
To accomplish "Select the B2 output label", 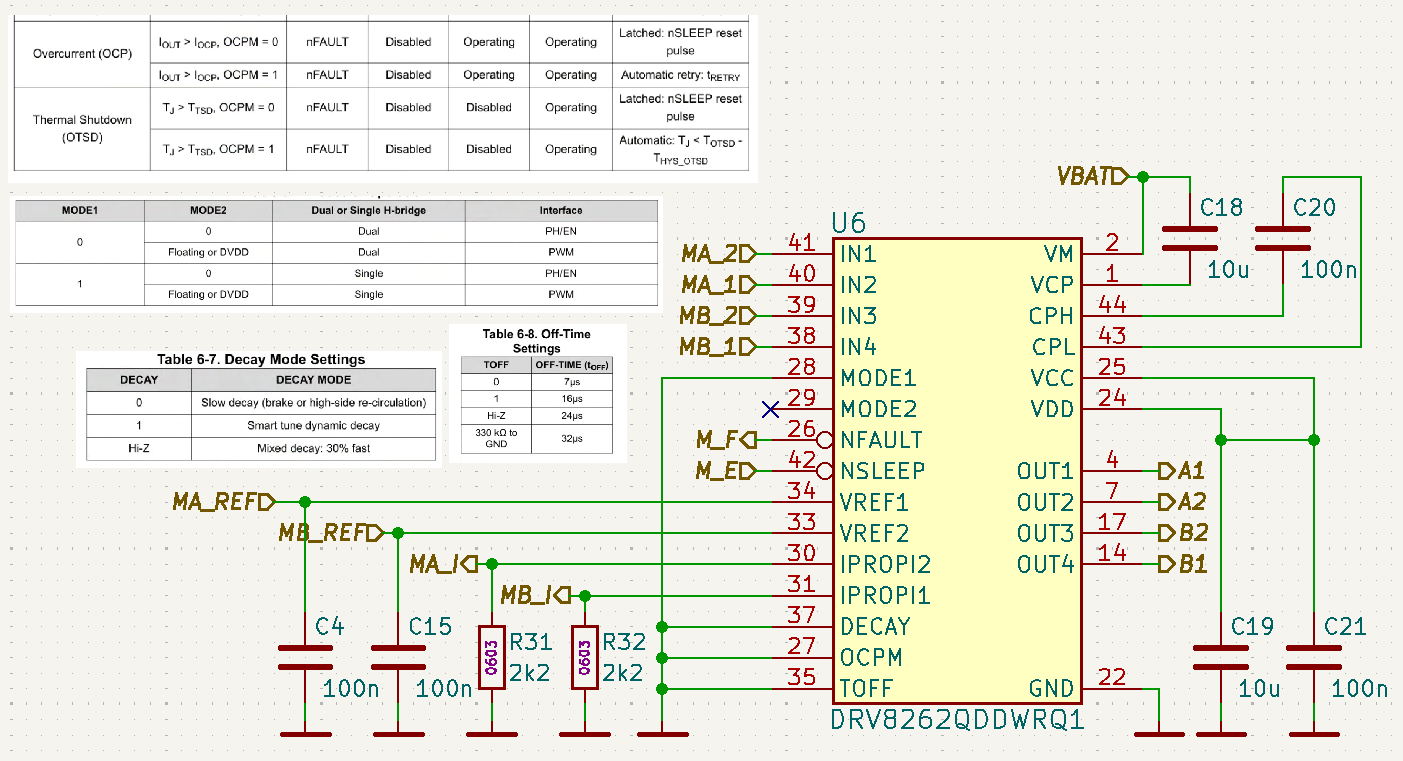I will [x=1183, y=532].
